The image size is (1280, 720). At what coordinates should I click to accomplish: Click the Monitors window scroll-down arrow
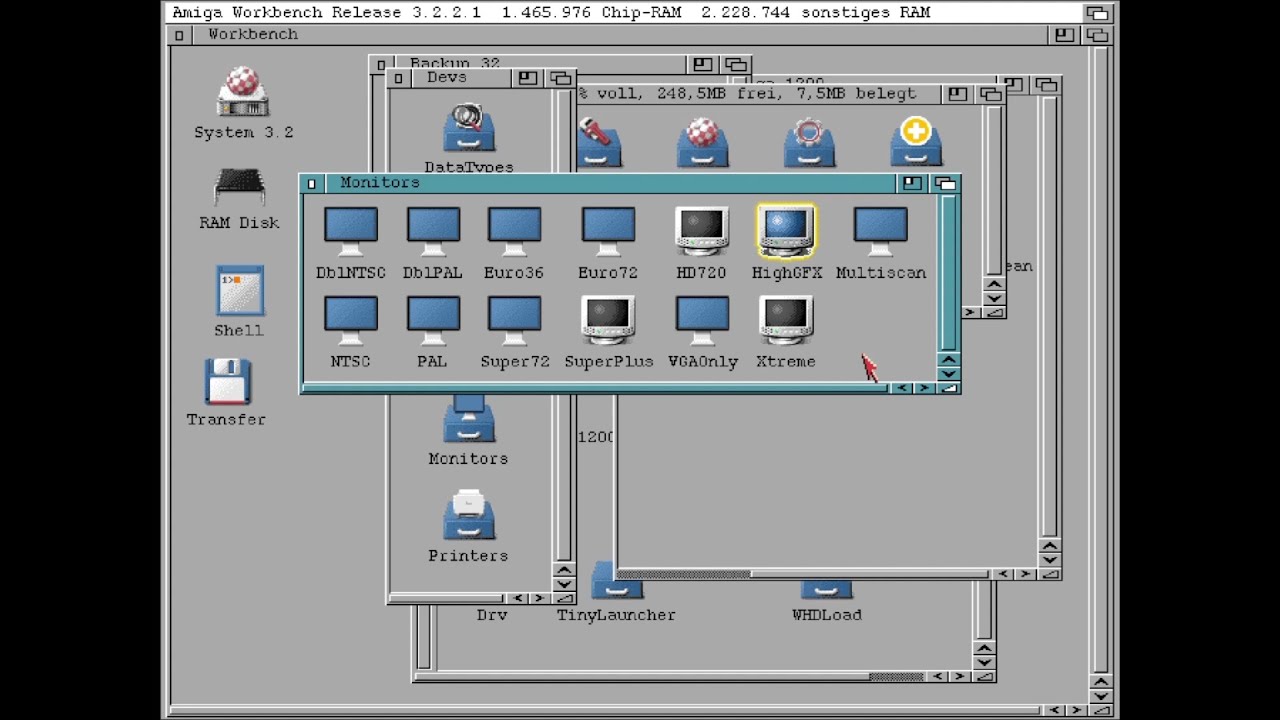point(949,373)
